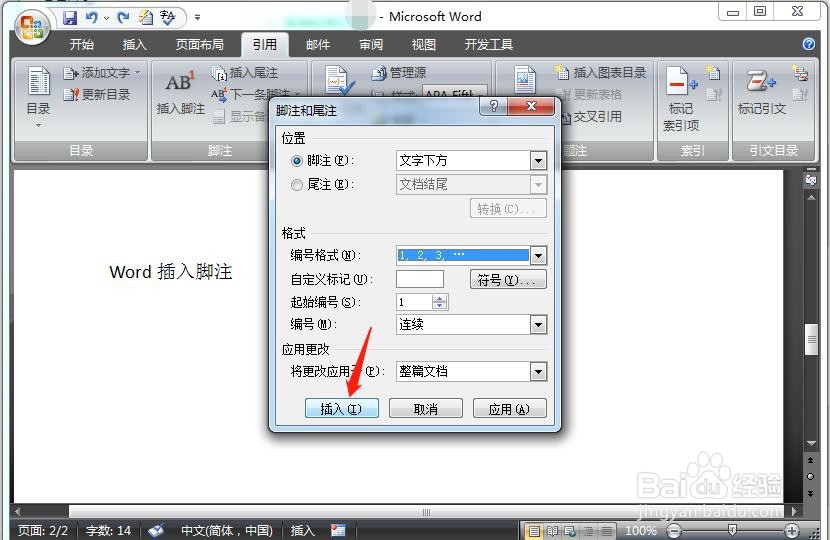Click vertical scrollbar thumb
The image size is (830, 540).
click(x=811, y=339)
